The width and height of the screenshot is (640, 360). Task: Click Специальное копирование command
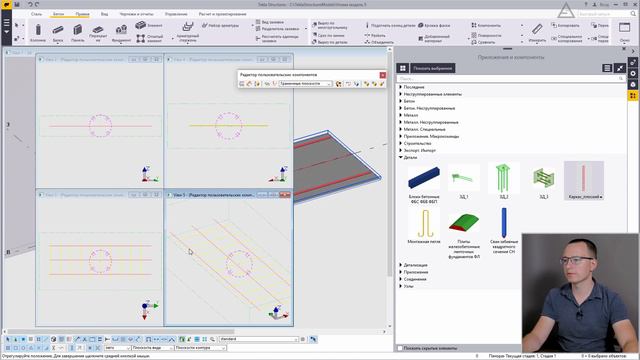(x=567, y=39)
